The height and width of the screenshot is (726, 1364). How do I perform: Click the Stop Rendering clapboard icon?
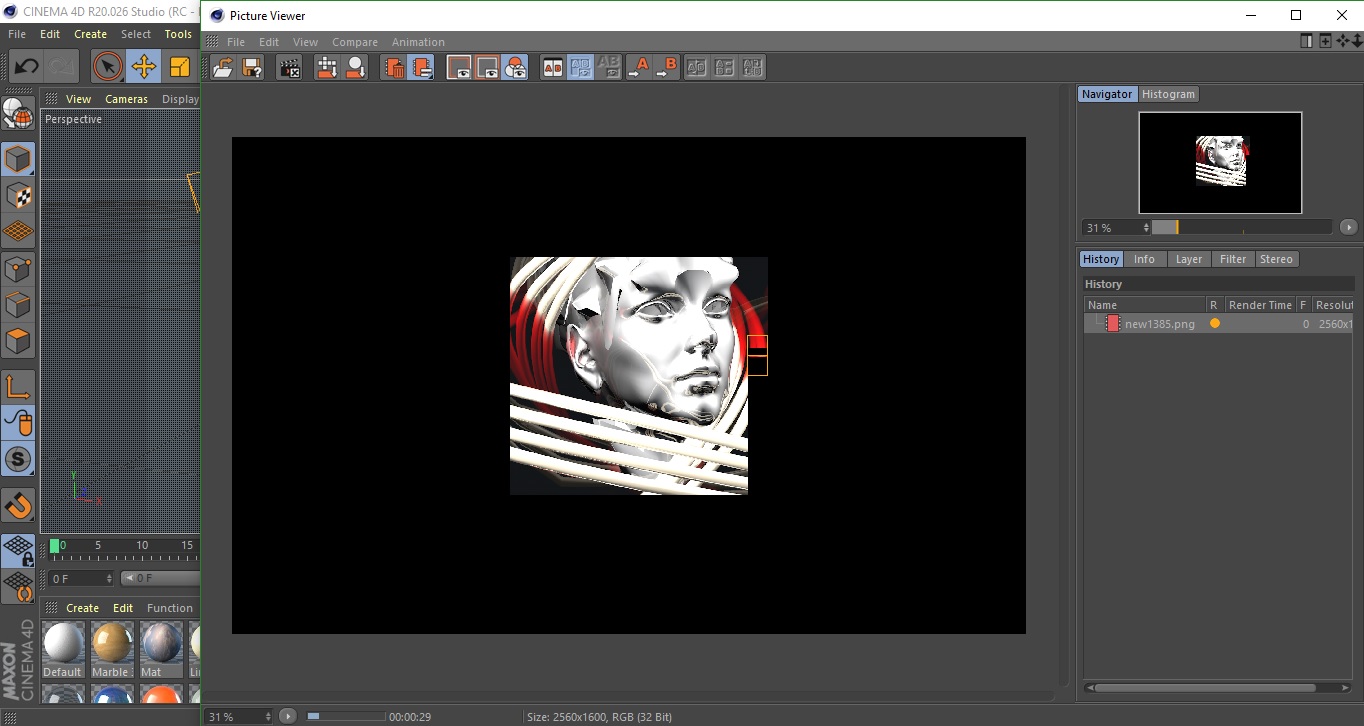[290, 67]
